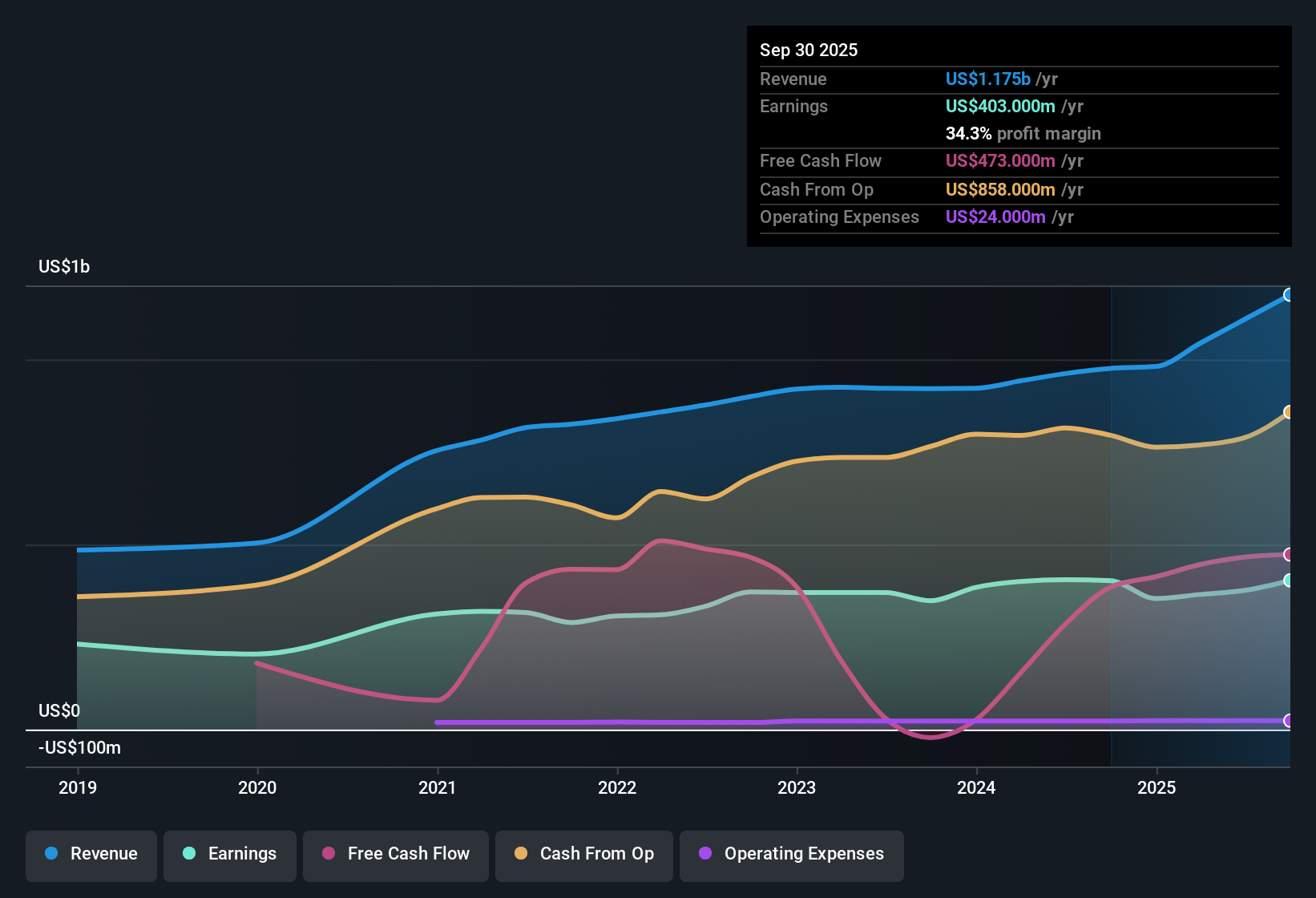The image size is (1316, 898).
Task: Select the Revenue endpoint marker on the chart
Action: point(1289,295)
